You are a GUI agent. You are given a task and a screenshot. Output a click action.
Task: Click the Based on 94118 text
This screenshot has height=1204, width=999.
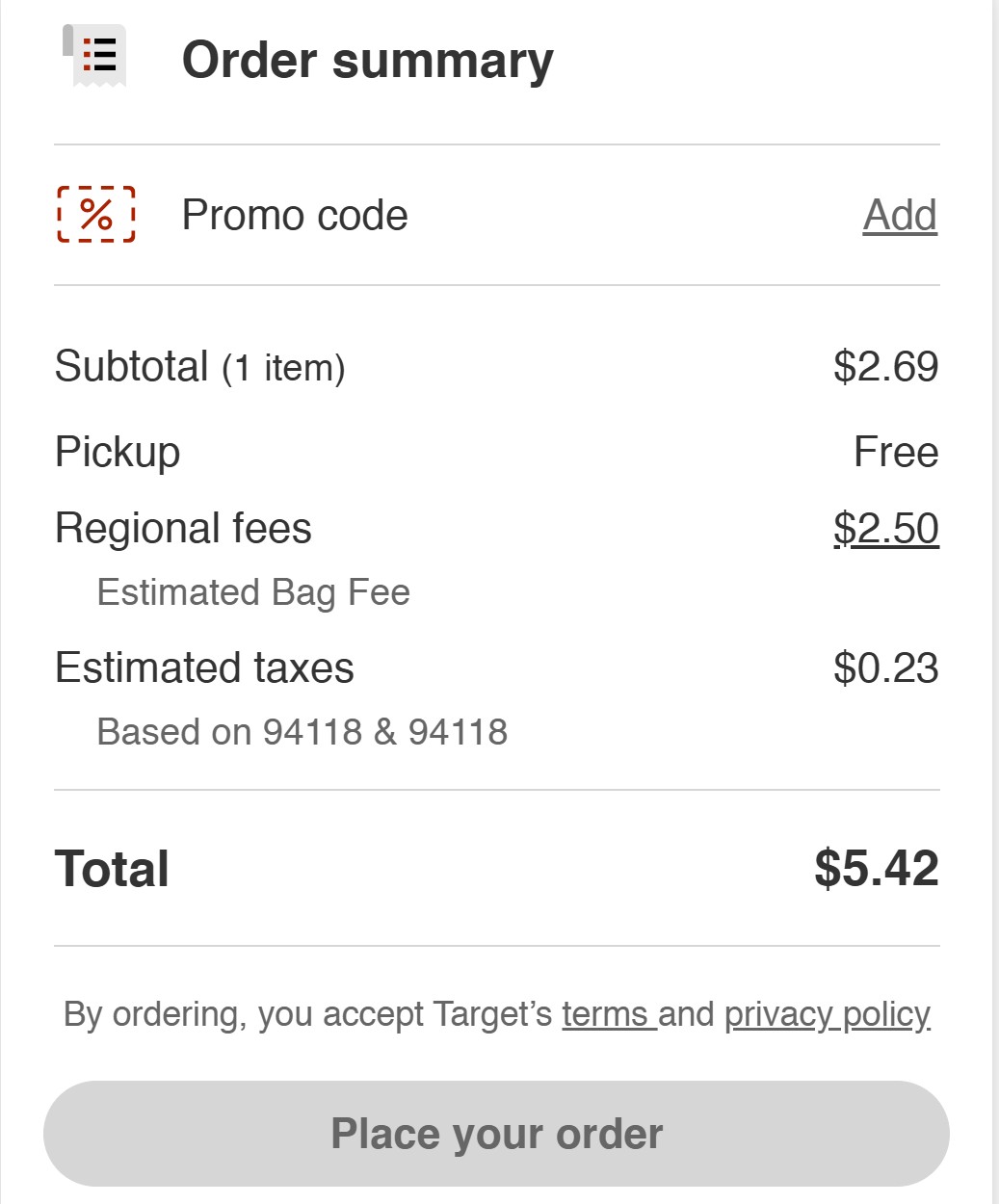(302, 732)
